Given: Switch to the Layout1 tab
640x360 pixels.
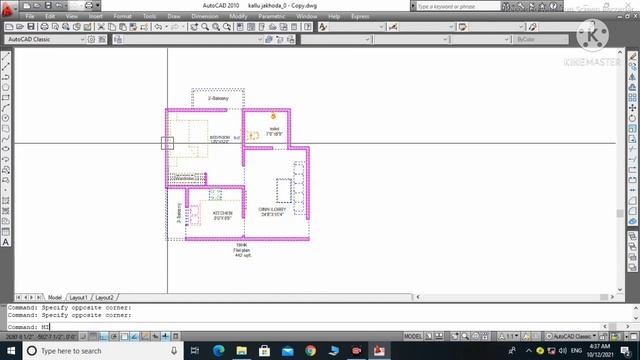Looking at the screenshot, I should point(78,298).
